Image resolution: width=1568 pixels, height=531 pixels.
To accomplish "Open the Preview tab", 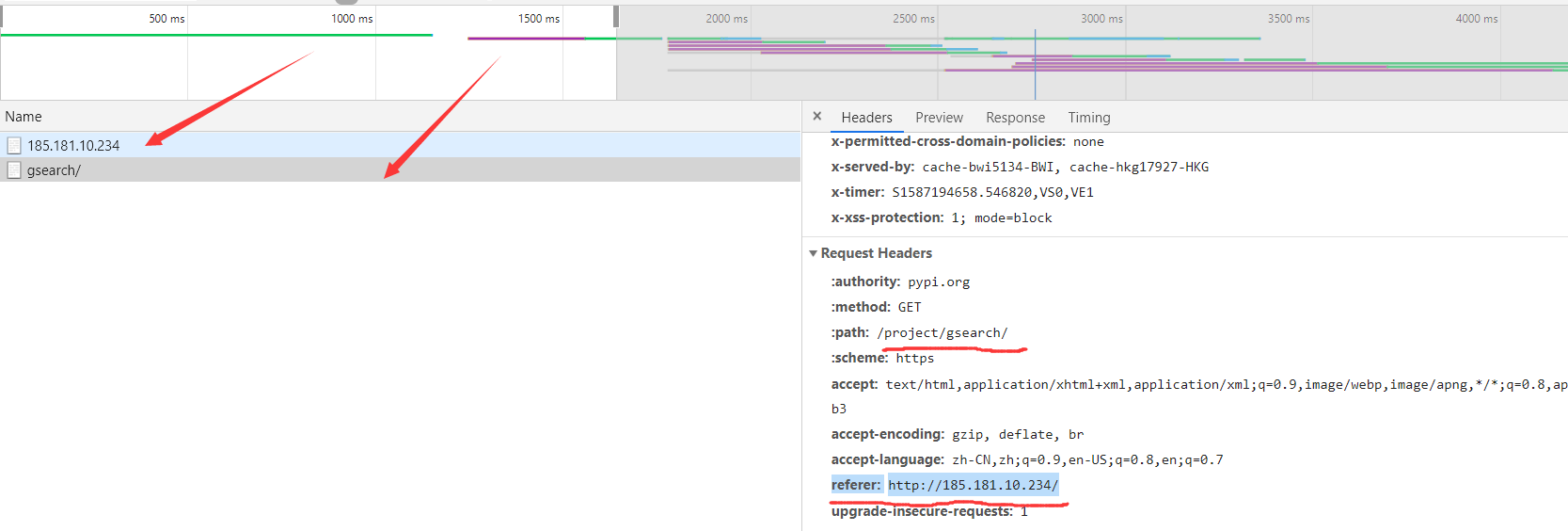I will [939, 118].
